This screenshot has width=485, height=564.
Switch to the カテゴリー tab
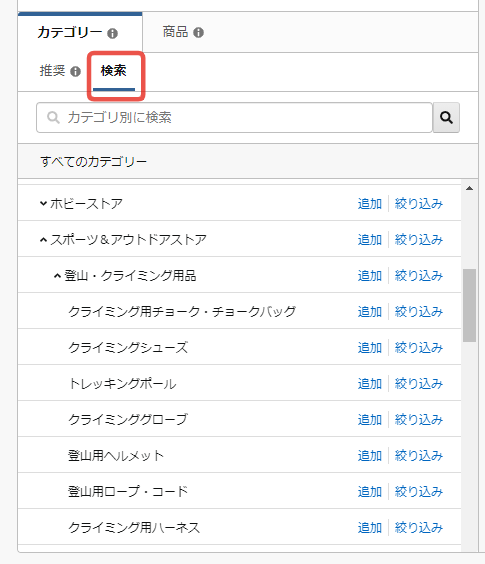[80, 32]
